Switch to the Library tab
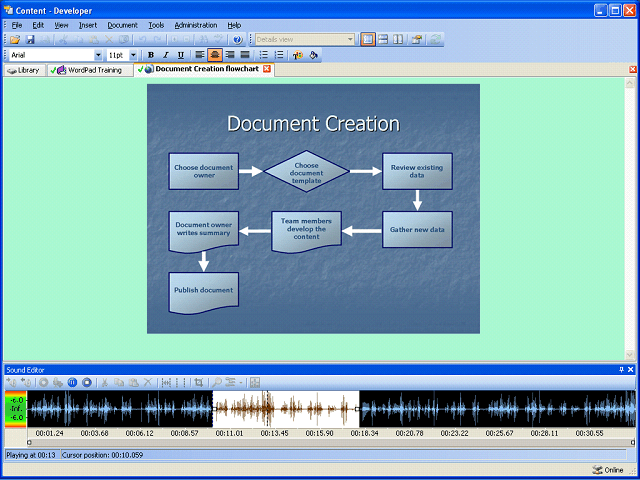Screen dimensions: 640x480 click(24, 70)
